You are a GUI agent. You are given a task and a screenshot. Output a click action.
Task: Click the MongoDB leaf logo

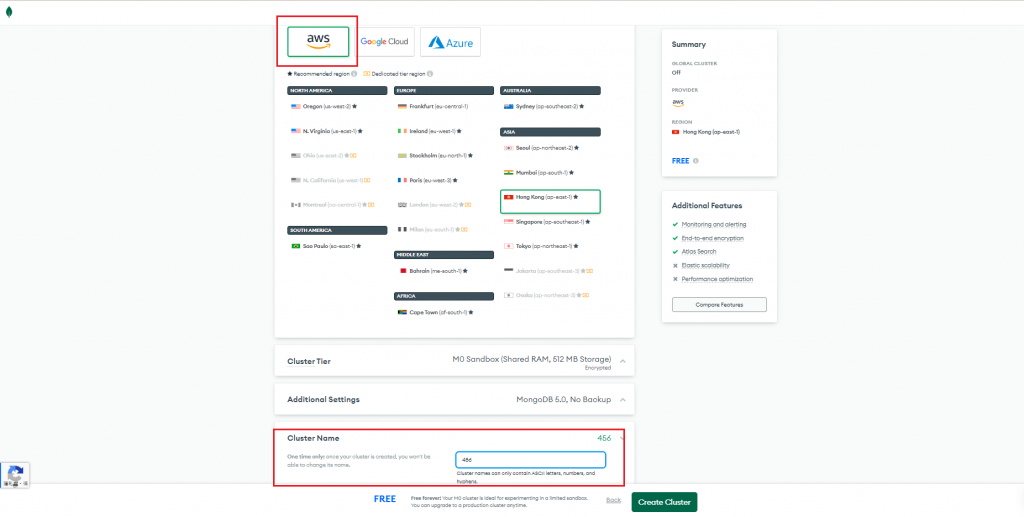[9, 12]
